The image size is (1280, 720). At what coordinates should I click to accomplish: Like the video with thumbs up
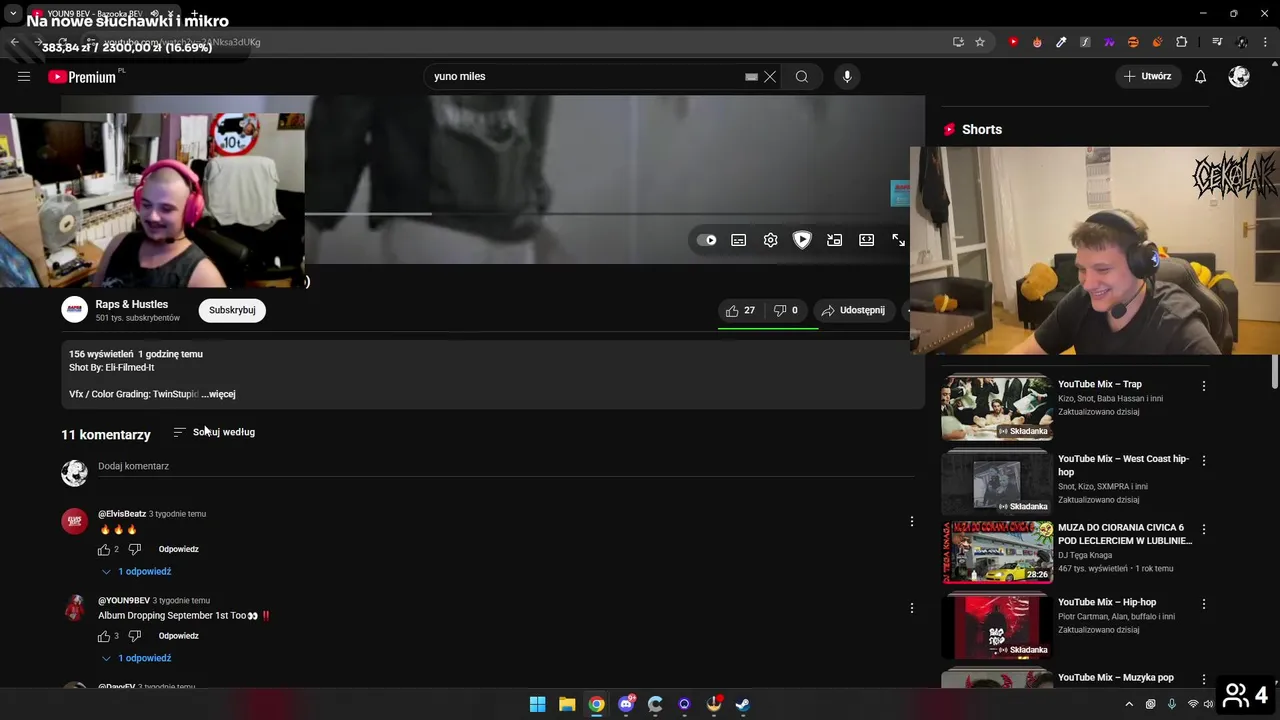(x=740, y=311)
